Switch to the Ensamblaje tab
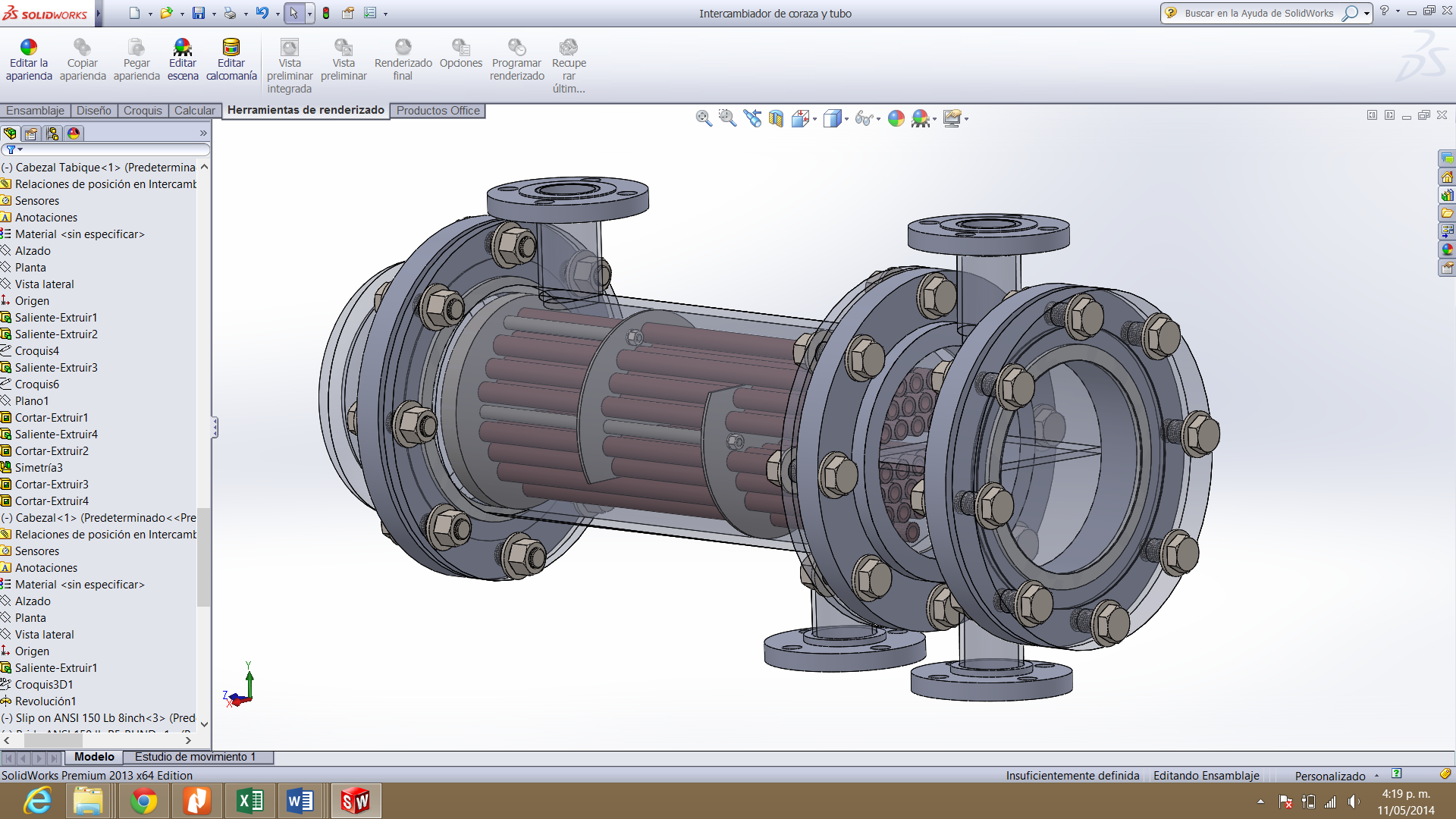Image resolution: width=1456 pixels, height=819 pixels. pos(35,111)
